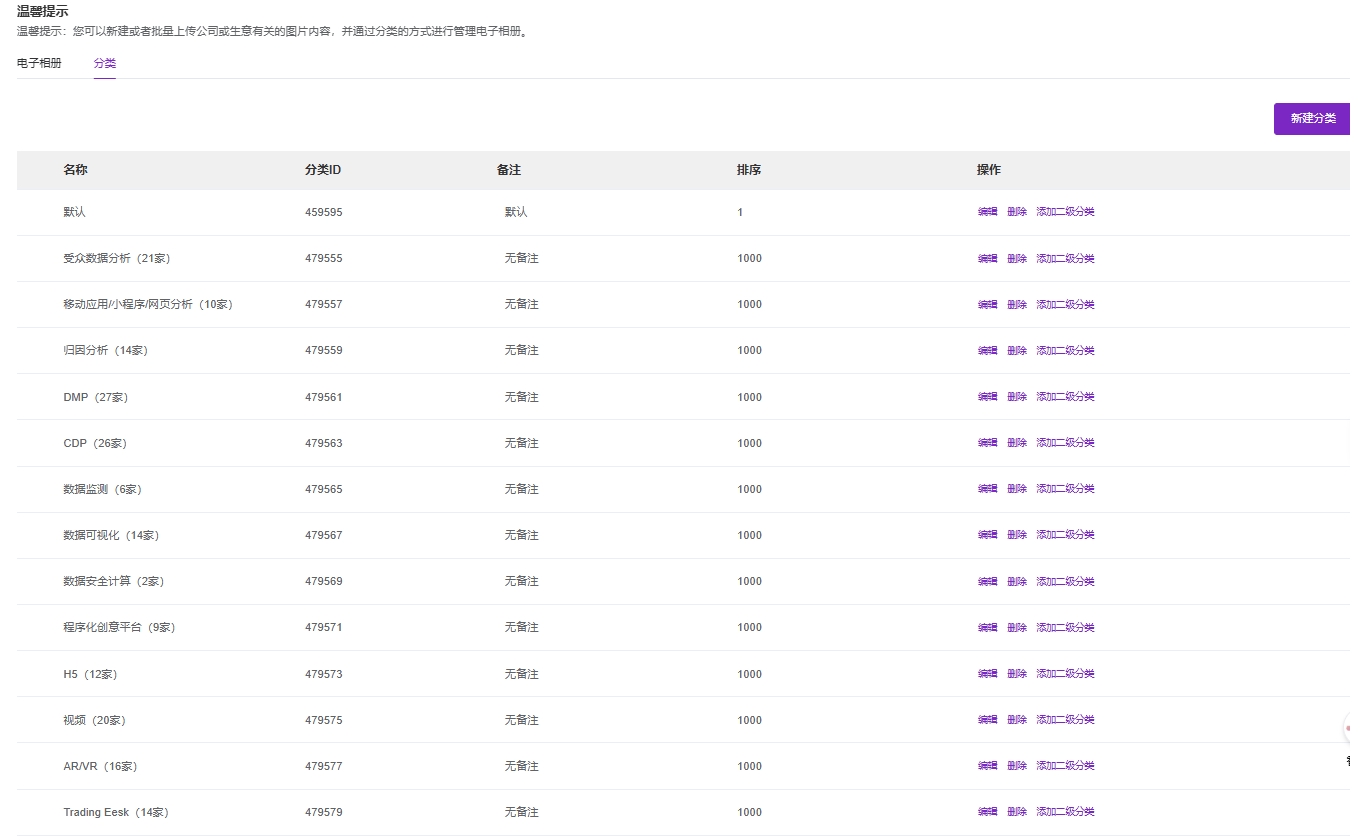Image resolution: width=1350 pixels, height=837 pixels.
Task: Delete the Trading Eesk (14家) category
Action: click(1017, 812)
